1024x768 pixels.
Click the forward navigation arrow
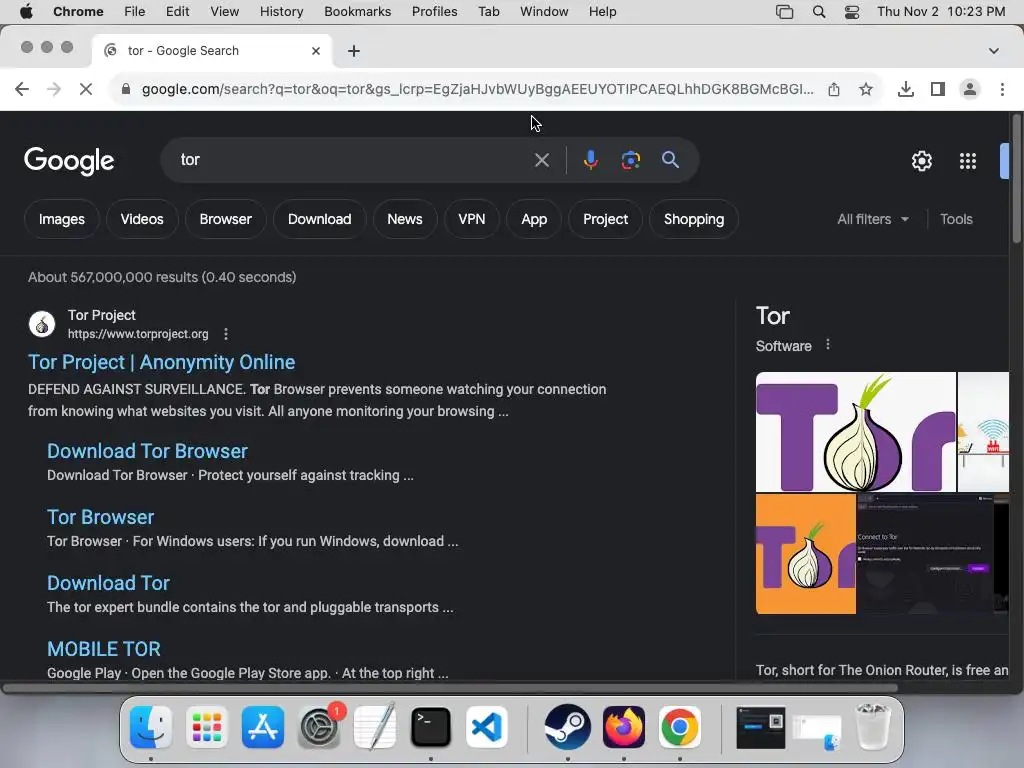coord(54,89)
